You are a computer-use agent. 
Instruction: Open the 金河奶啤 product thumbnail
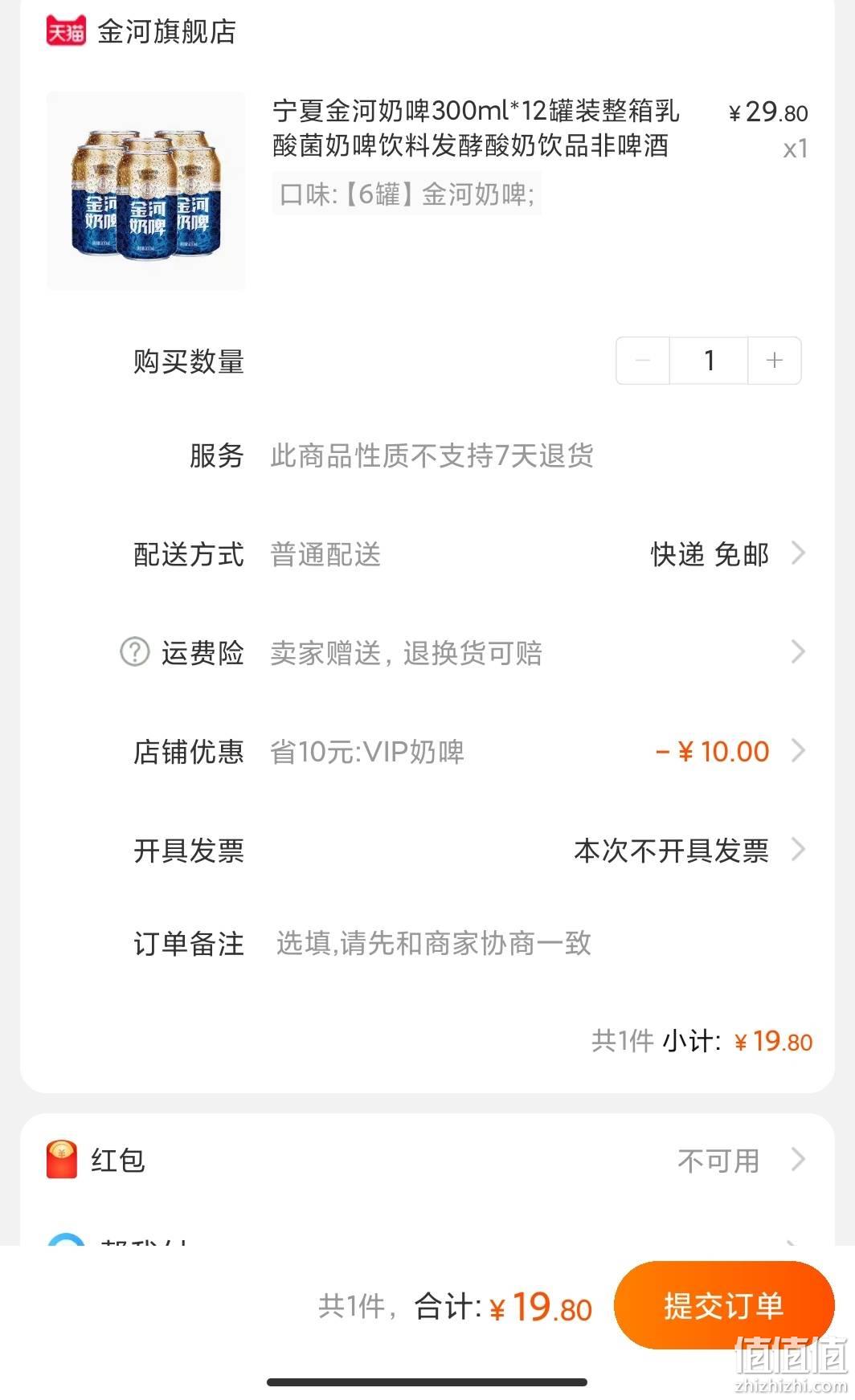point(146,191)
